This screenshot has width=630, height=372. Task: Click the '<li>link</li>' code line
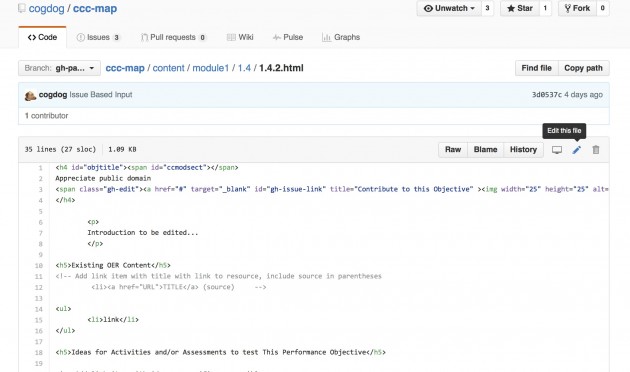coord(113,320)
